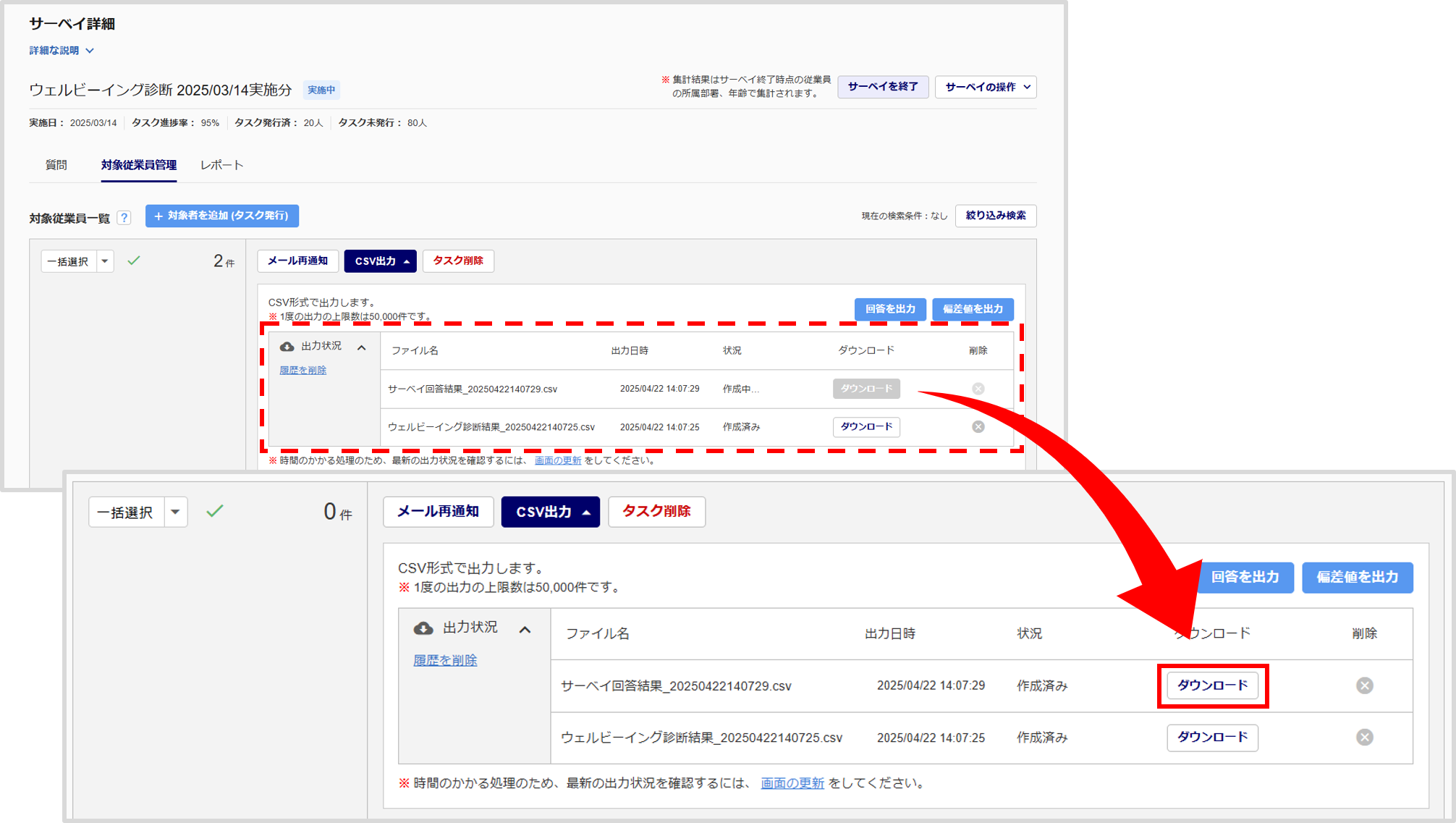Open the レポート tab
Image resolution: width=1456 pixels, height=823 pixels.
tap(222, 165)
